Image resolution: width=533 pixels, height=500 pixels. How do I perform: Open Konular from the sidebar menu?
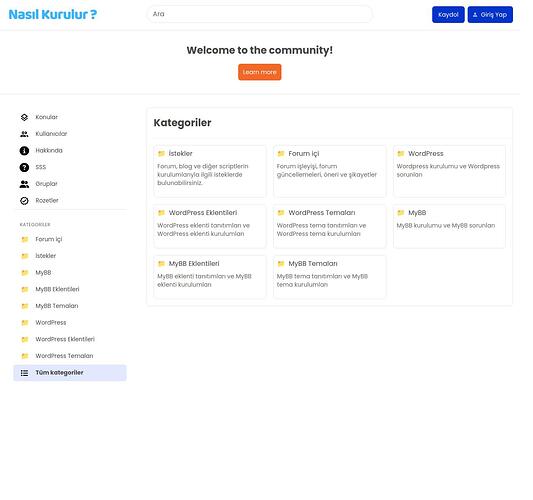pyautogui.click(x=70, y=117)
